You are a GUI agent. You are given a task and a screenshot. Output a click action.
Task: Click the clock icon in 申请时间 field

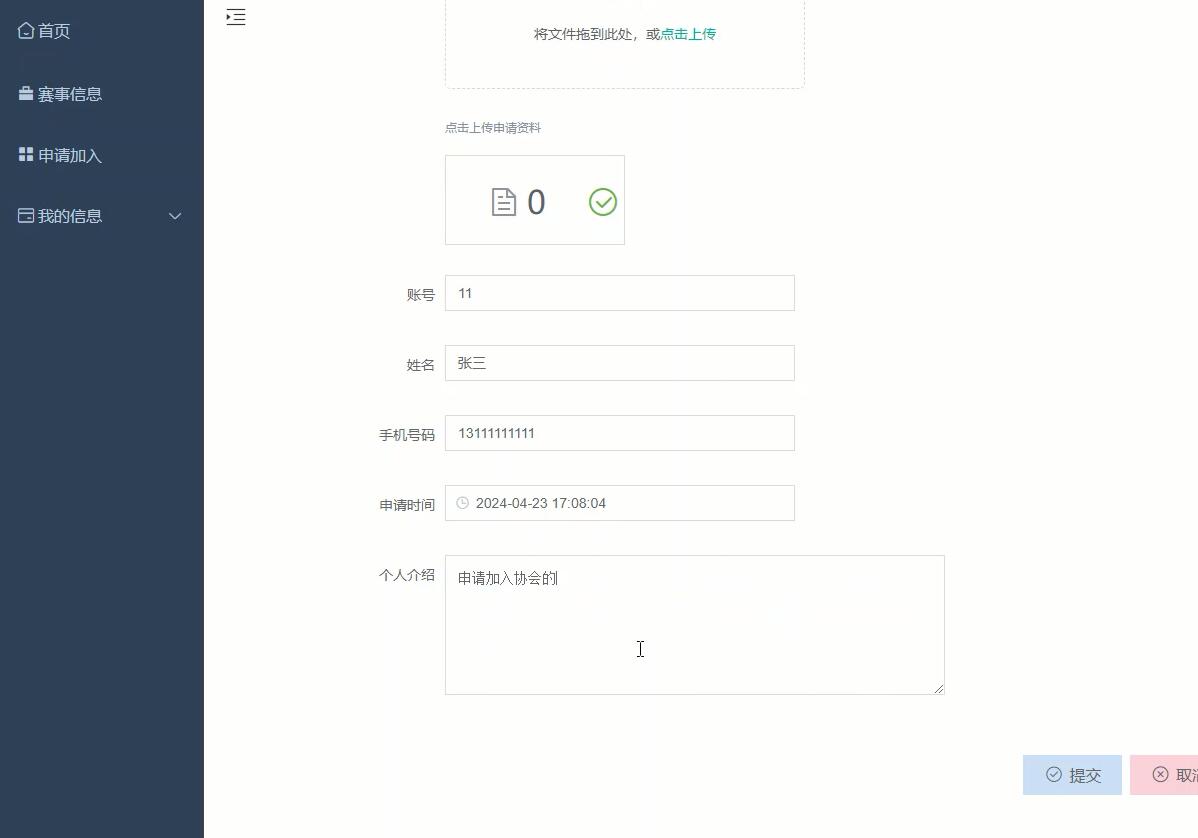[x=462, y=503]
